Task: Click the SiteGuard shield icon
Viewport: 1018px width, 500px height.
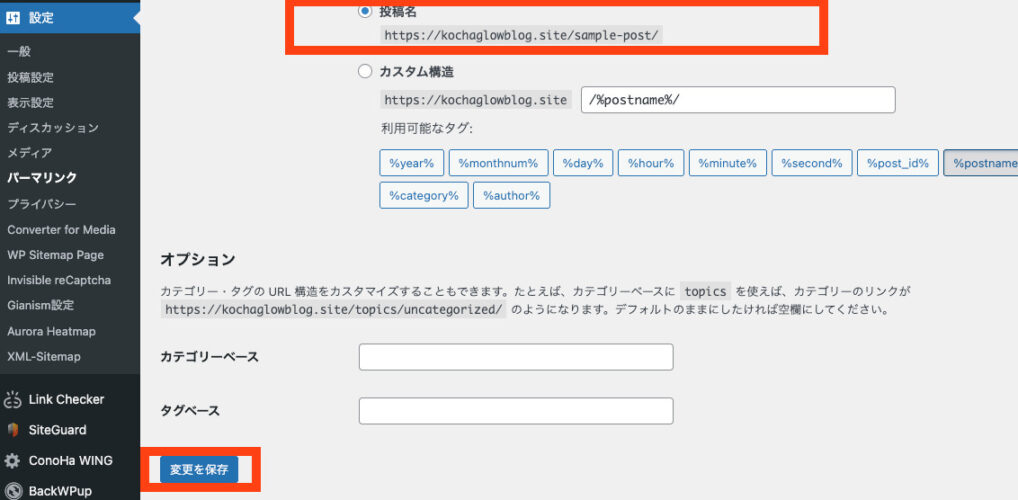Action: (x=12, y=430)
